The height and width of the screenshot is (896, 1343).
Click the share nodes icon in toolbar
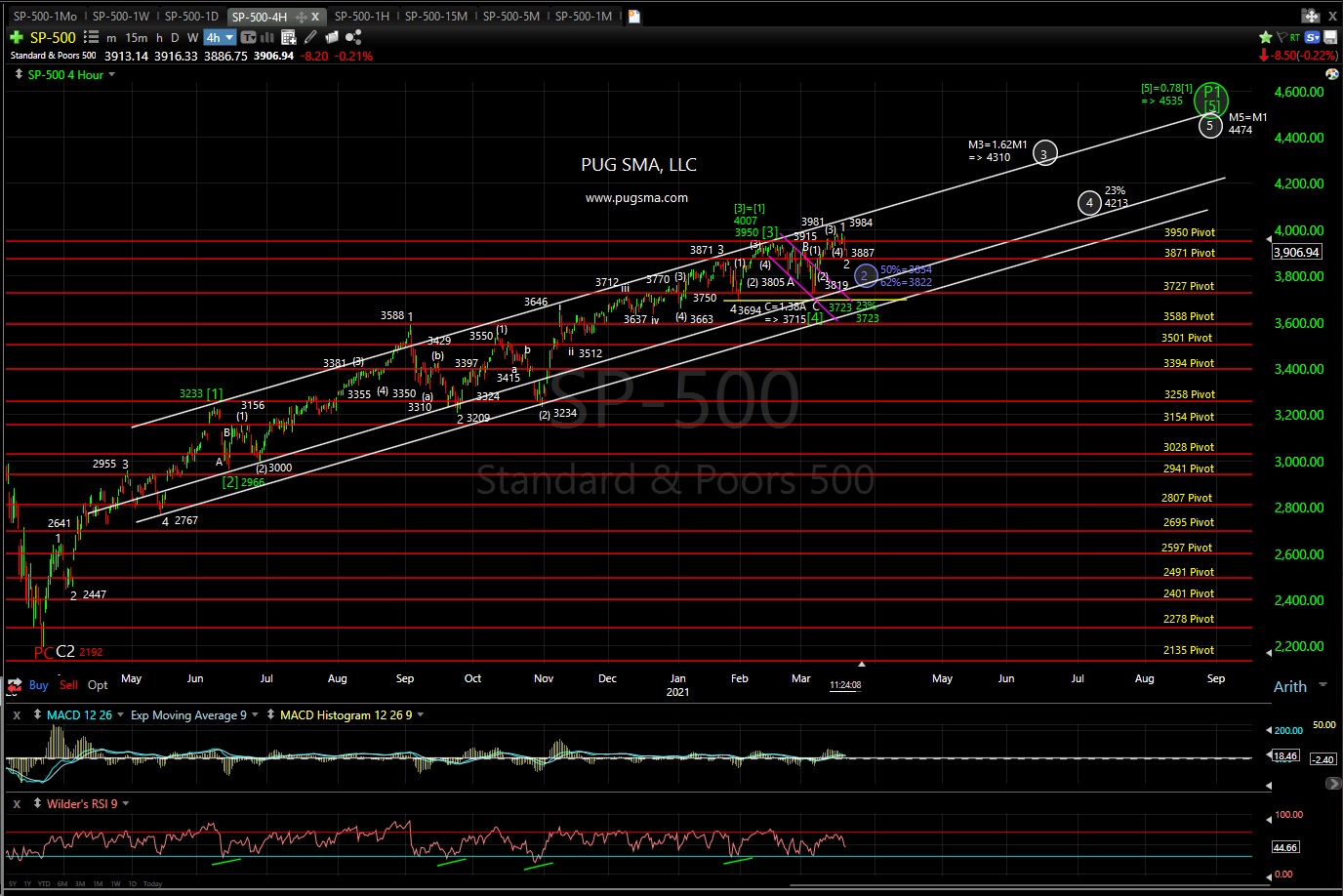[353, 37]
